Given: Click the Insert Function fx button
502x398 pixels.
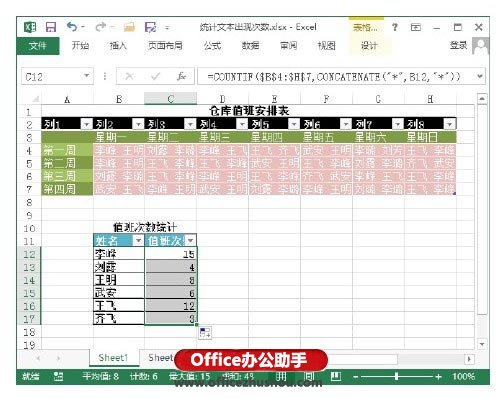Looking at the screenshot, I should click(181, 77).
